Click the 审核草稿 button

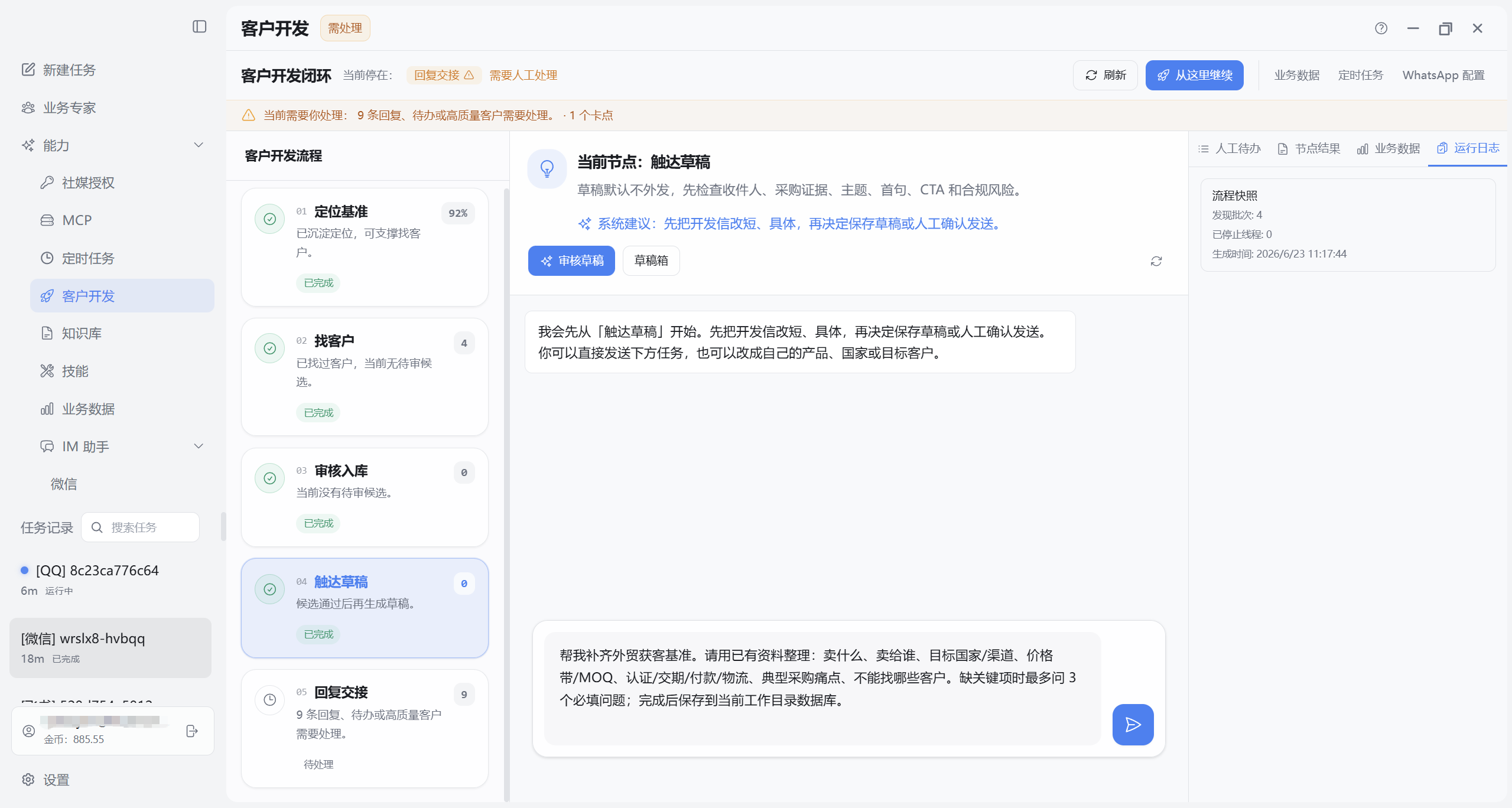coord(571,260)
